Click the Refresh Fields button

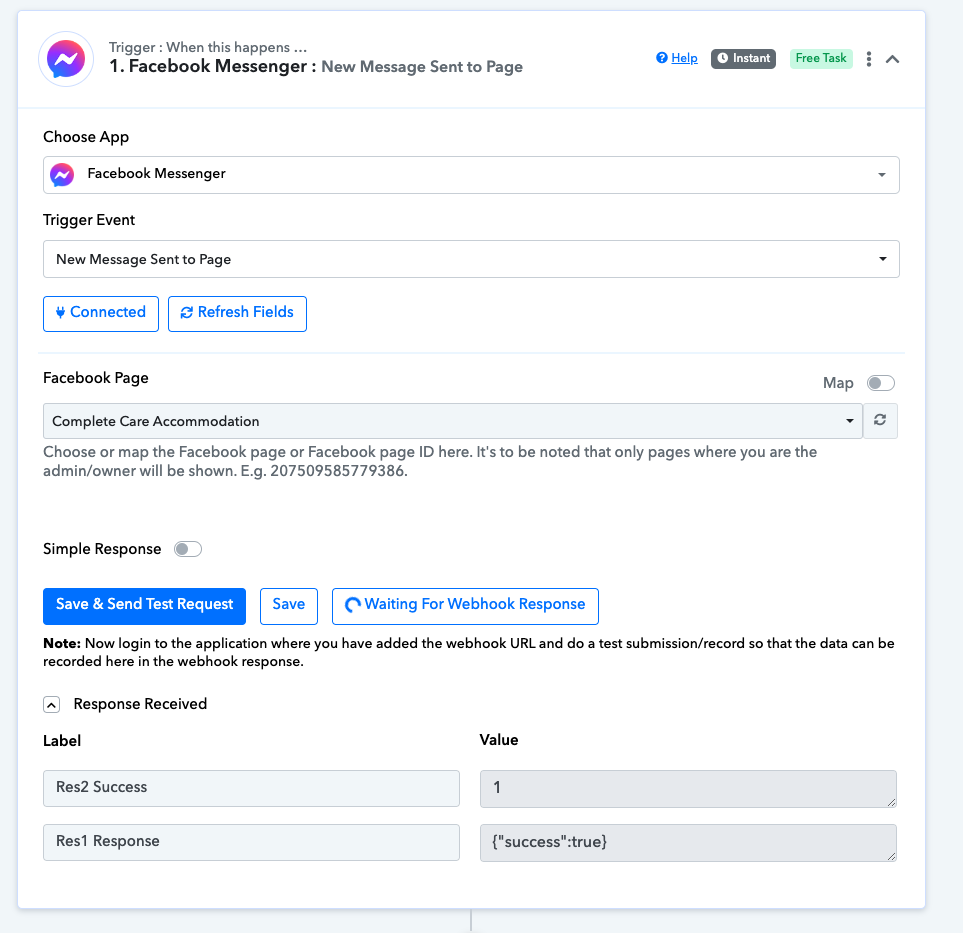[237, 313]
